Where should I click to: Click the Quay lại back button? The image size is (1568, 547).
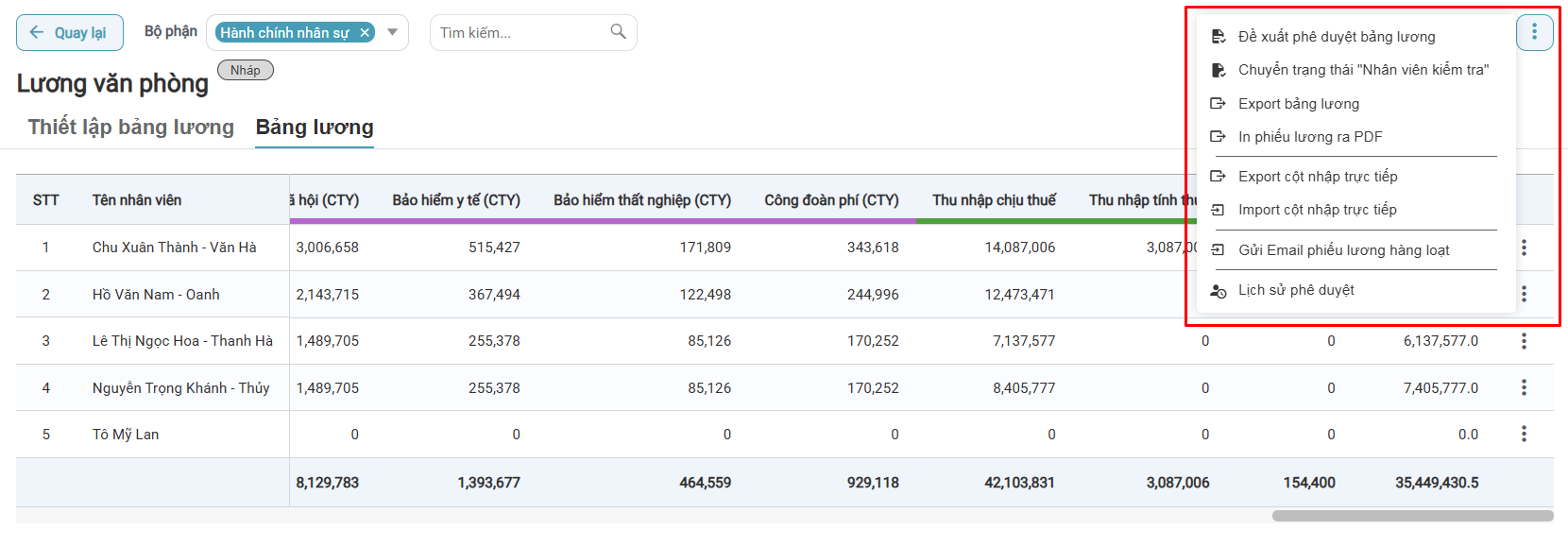(70, 33)
